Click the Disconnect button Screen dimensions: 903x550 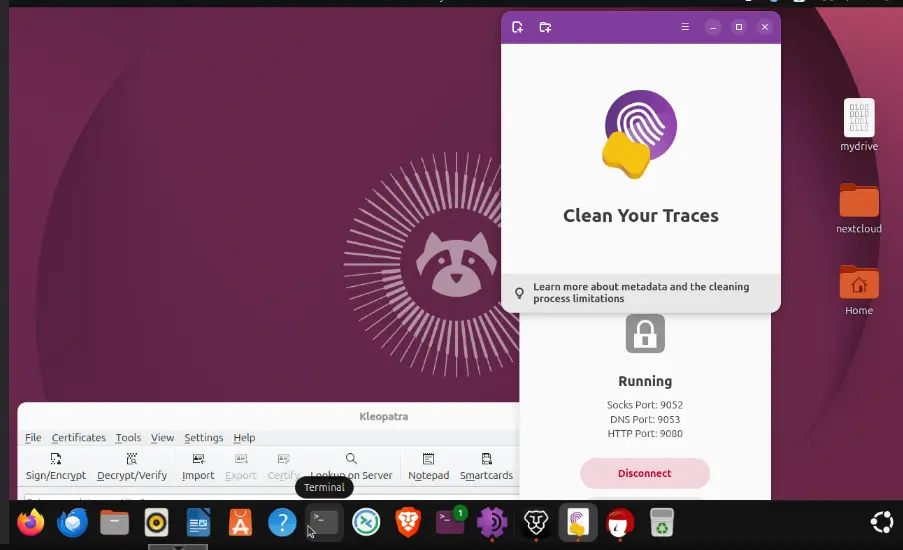click(645, 473)
